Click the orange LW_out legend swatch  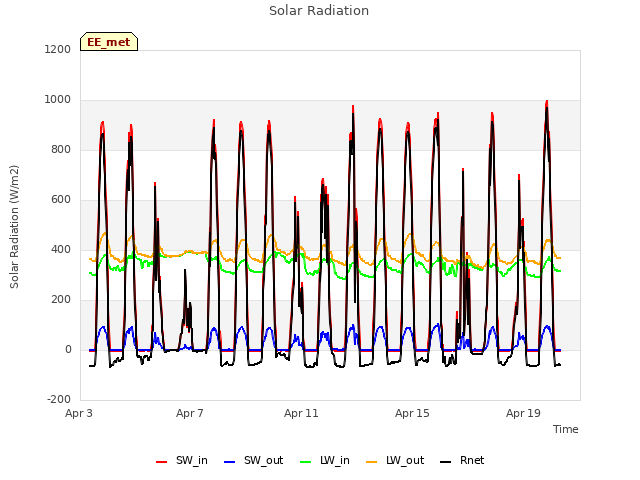click(372, 462)
